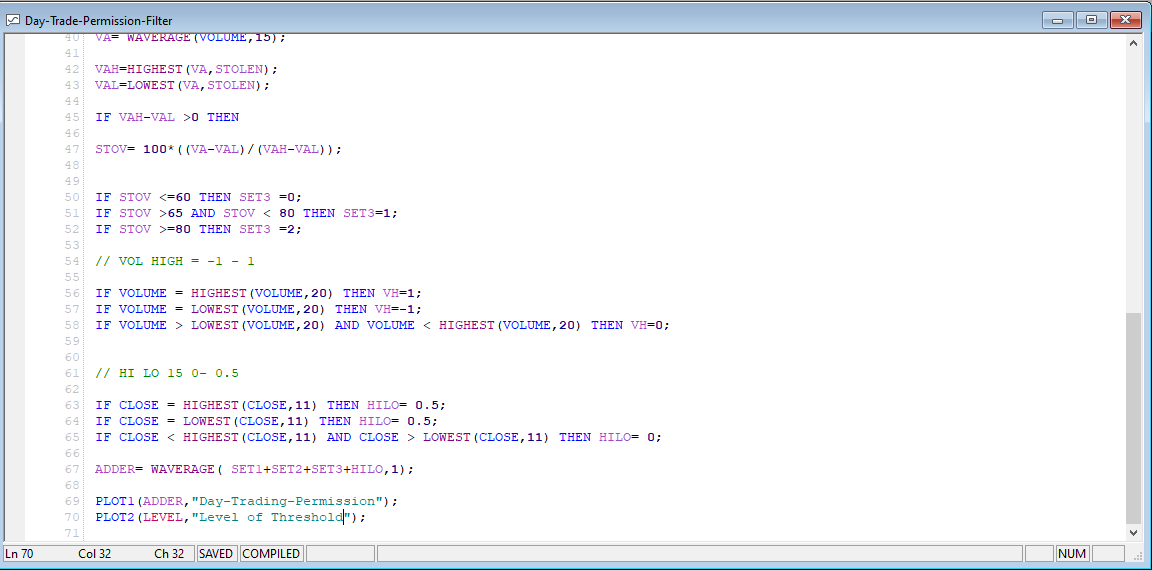Place cursor on the PLOT2 statement
The width and height of the screenshot is (1152, 570).
tap(115, 517)
